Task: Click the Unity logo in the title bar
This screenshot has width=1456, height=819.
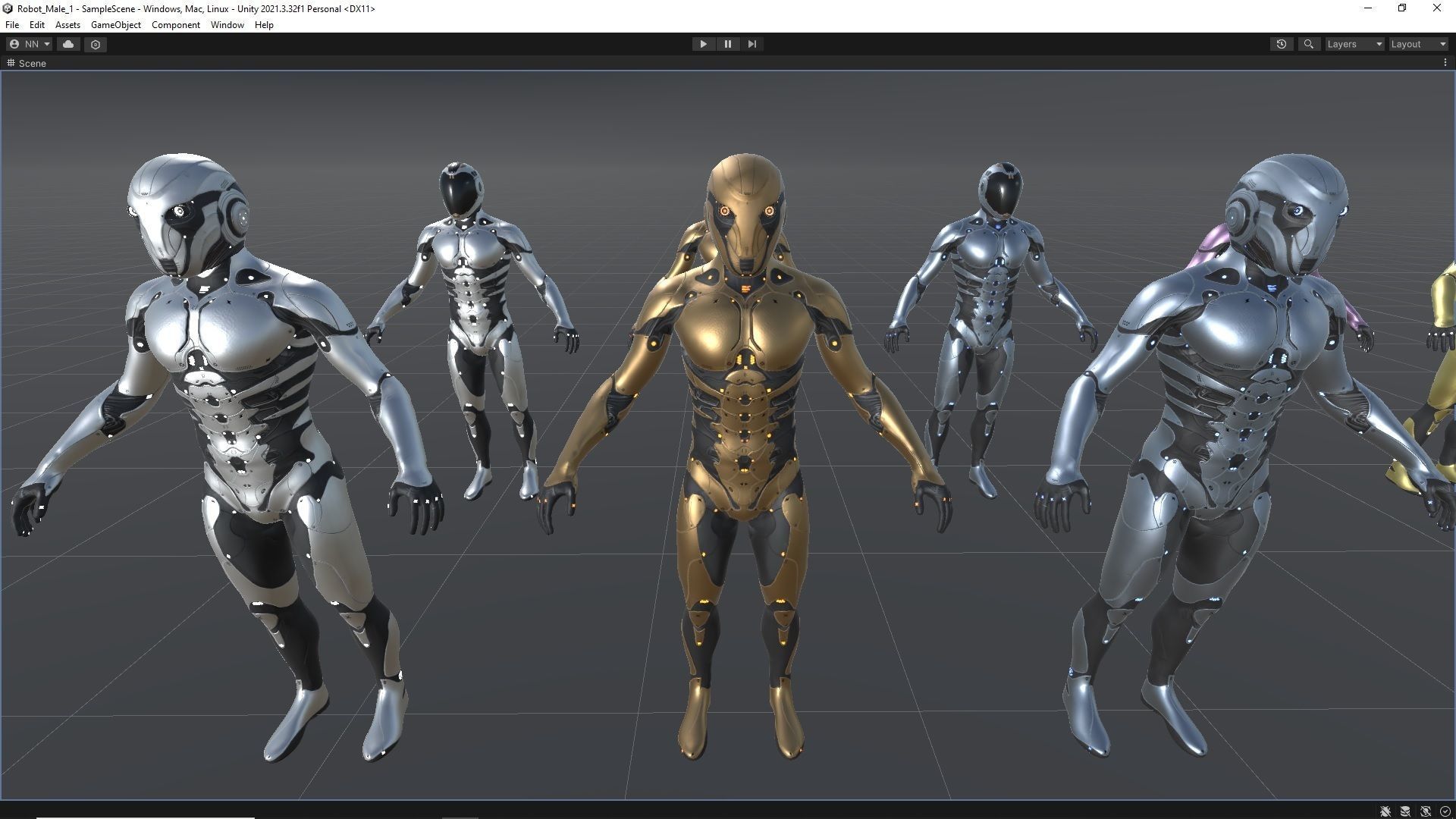Action: 8,8
